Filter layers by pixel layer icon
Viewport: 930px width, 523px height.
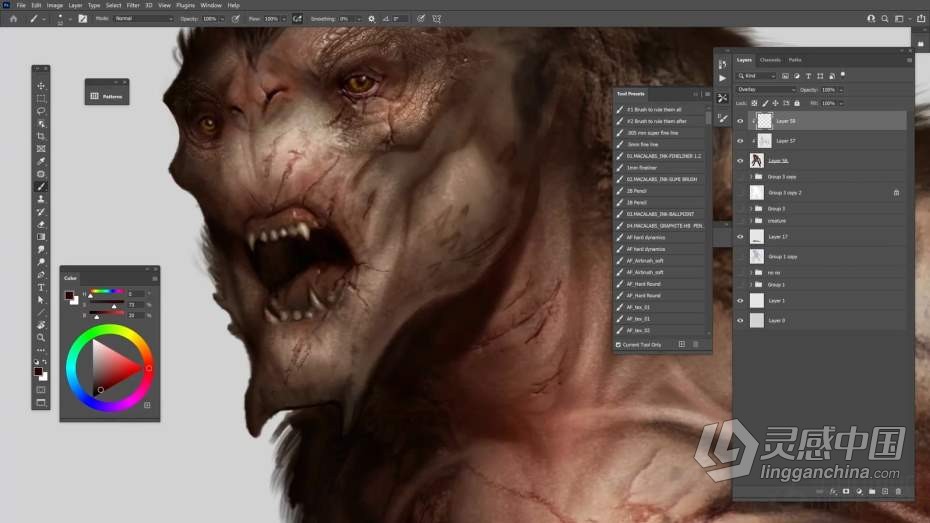click(785, 76)
